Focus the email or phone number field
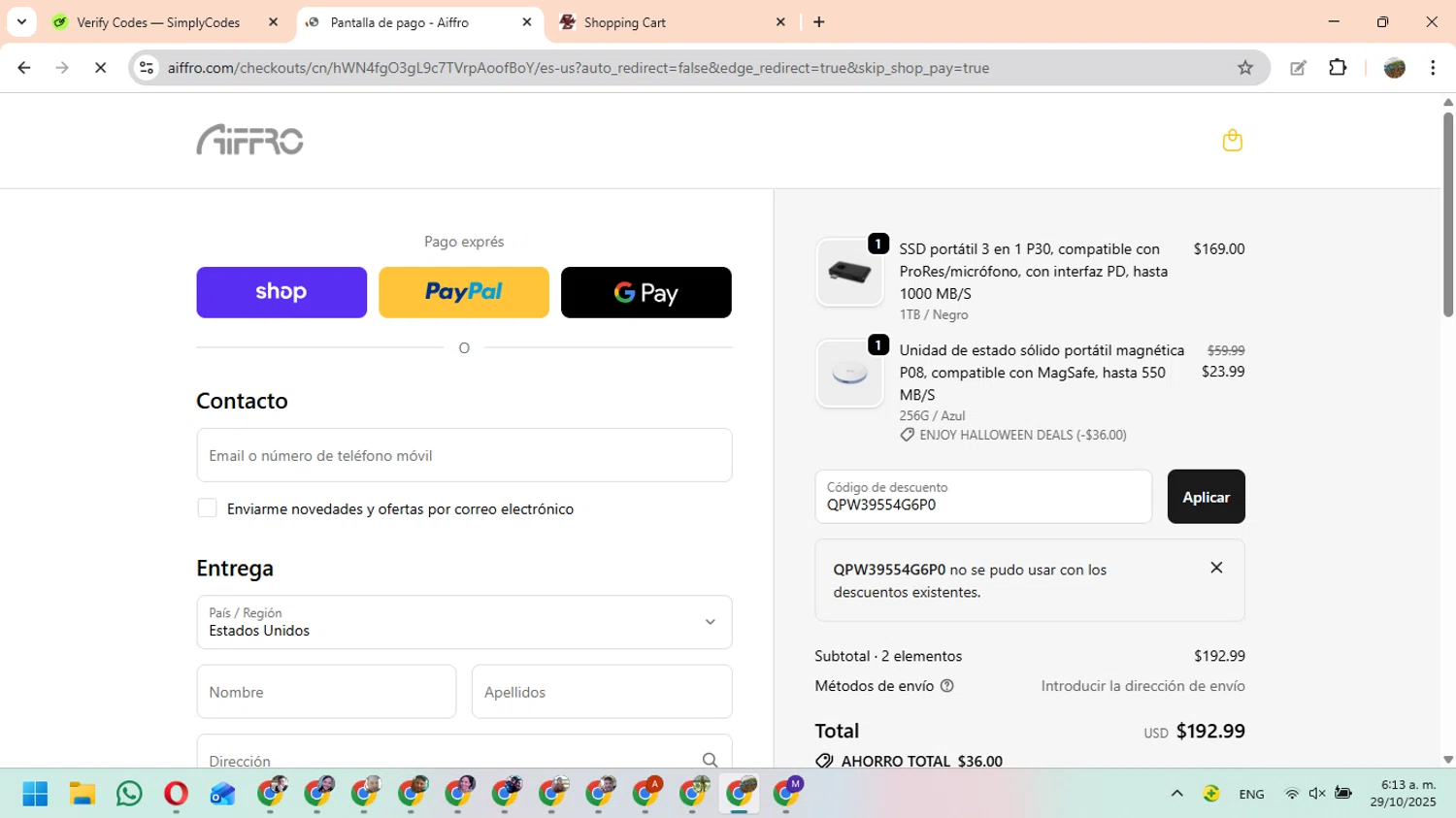The image size is (1456, 818). (x=464, y=455)
